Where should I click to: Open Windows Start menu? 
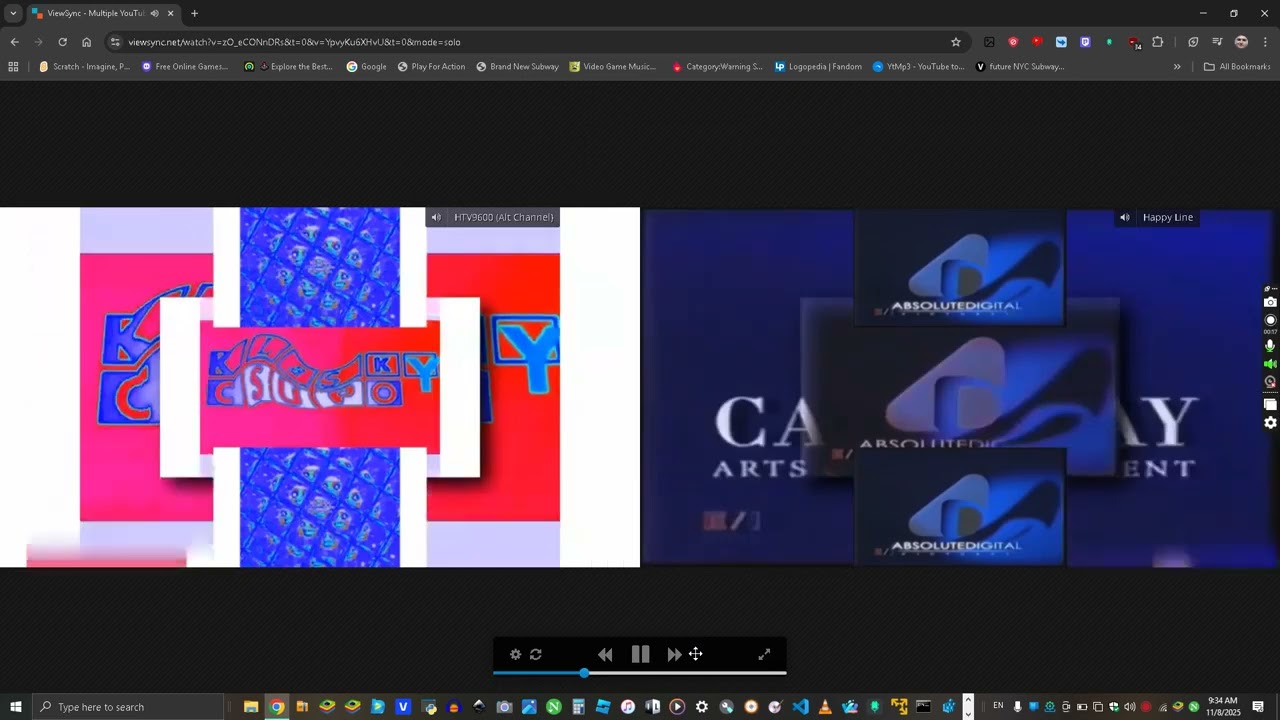pos(16,707)
